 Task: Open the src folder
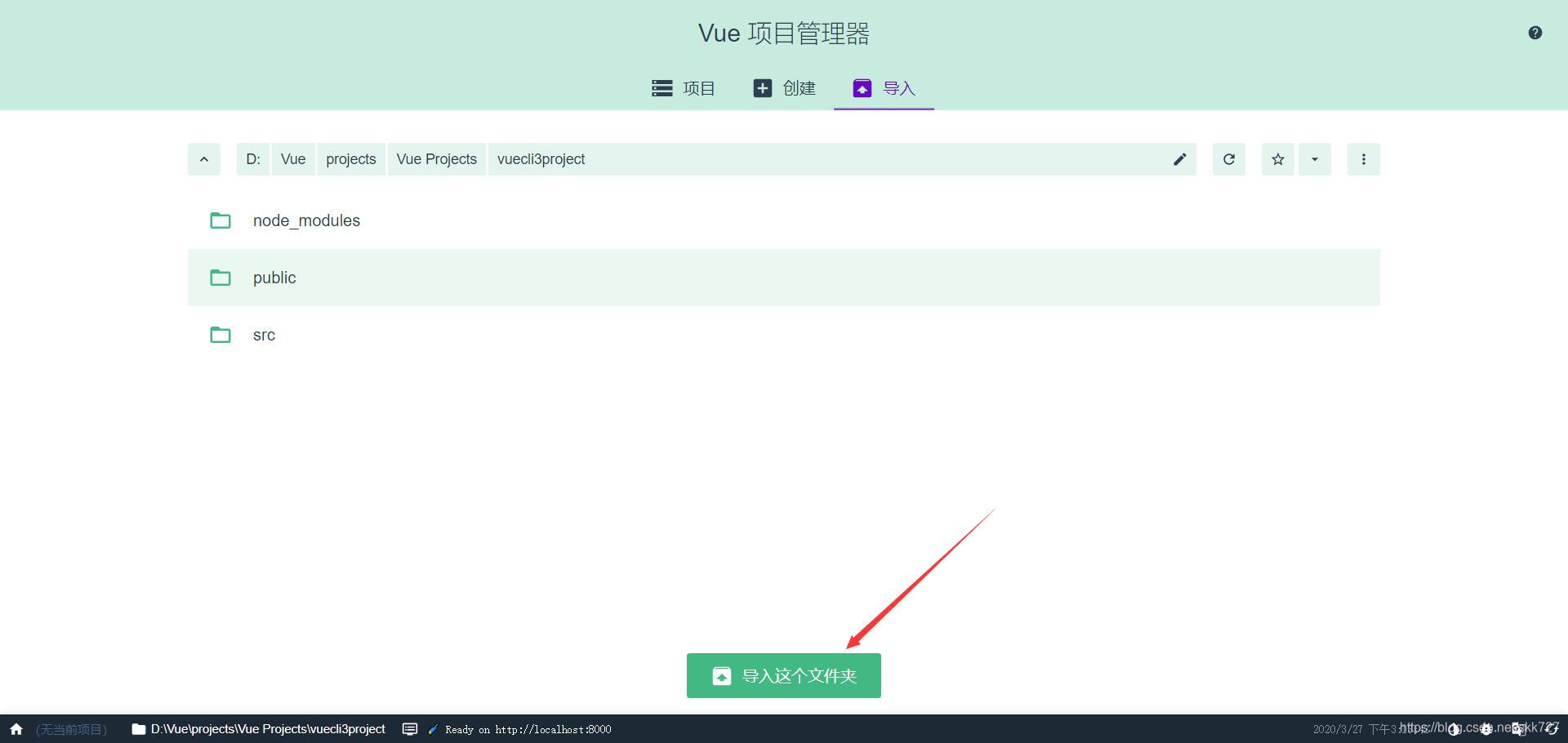(784, 335)
